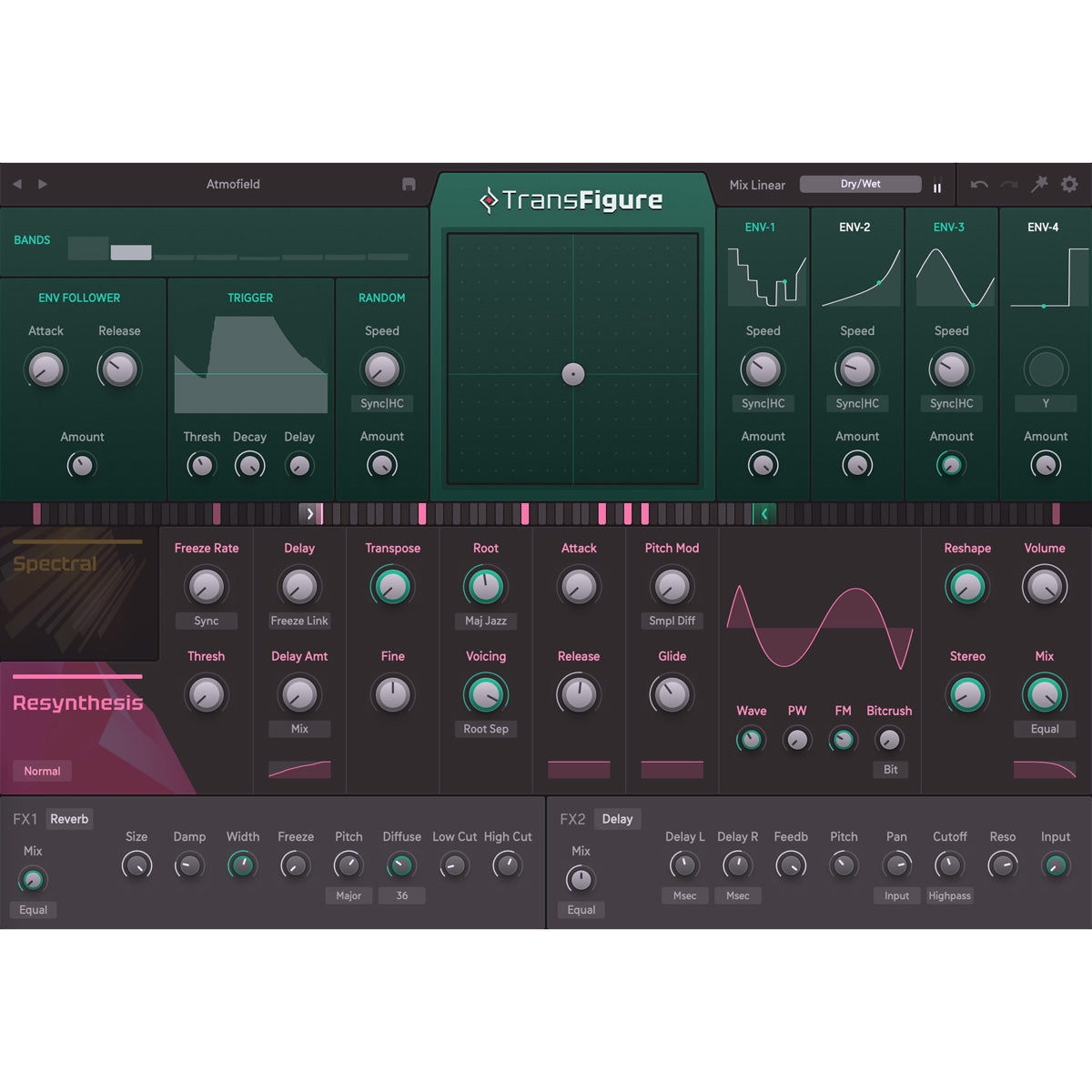Toggle the Sync button under Freeze Rate
Viewport: 1092px width, 1092px height.
click(207, 621)
